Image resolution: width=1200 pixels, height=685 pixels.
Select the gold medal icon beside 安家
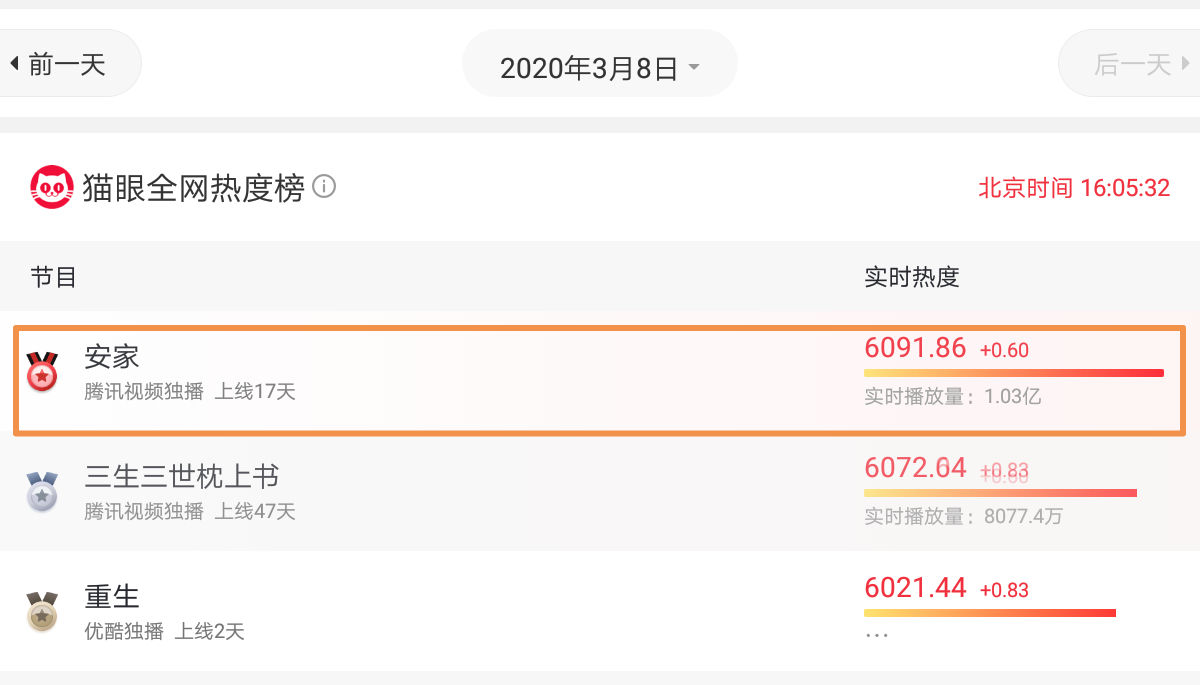43,372
